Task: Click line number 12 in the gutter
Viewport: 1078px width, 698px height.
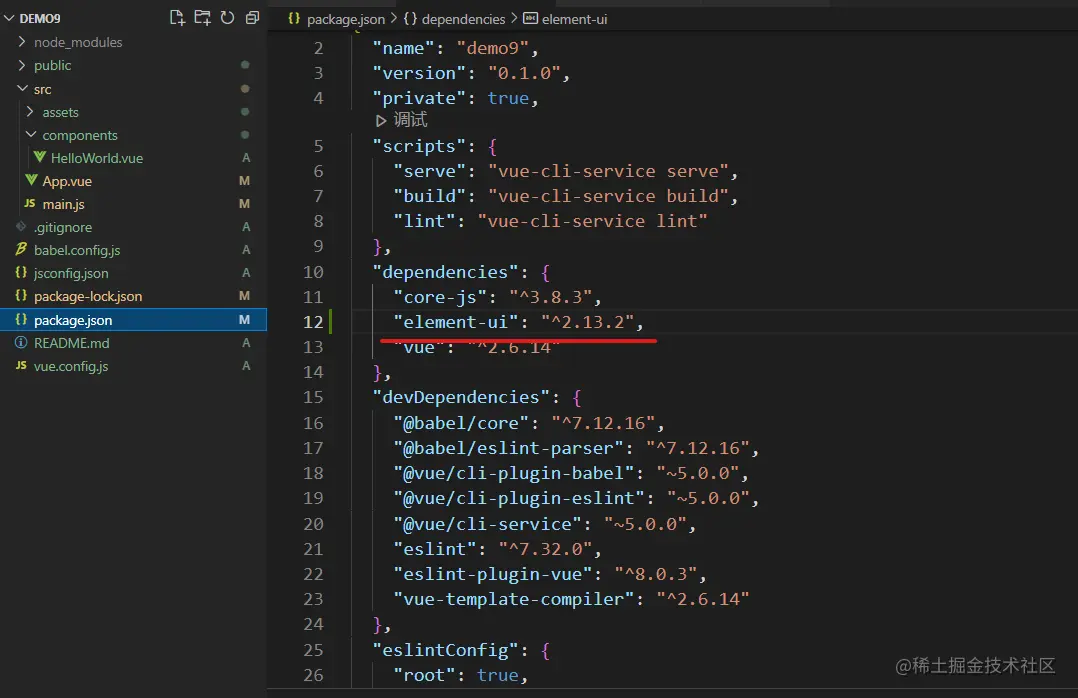Action: pos(314,322)
